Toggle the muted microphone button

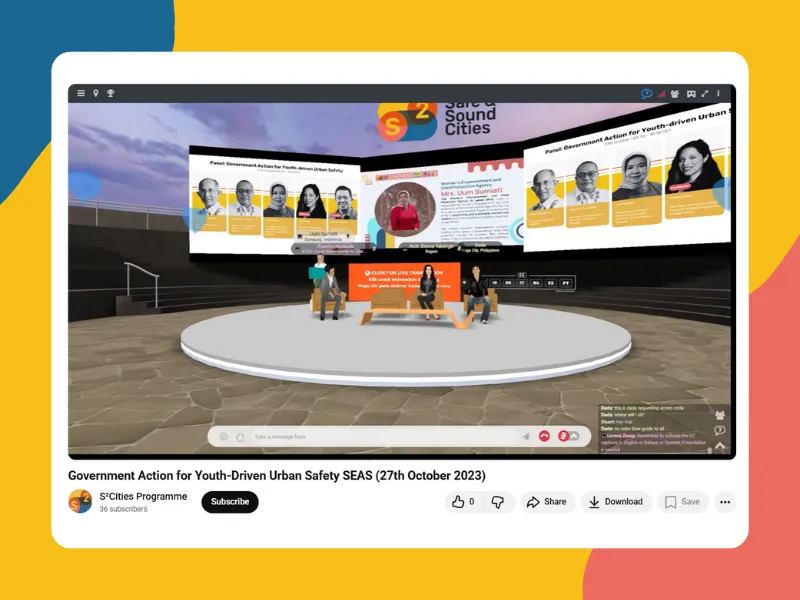point(563,436)
